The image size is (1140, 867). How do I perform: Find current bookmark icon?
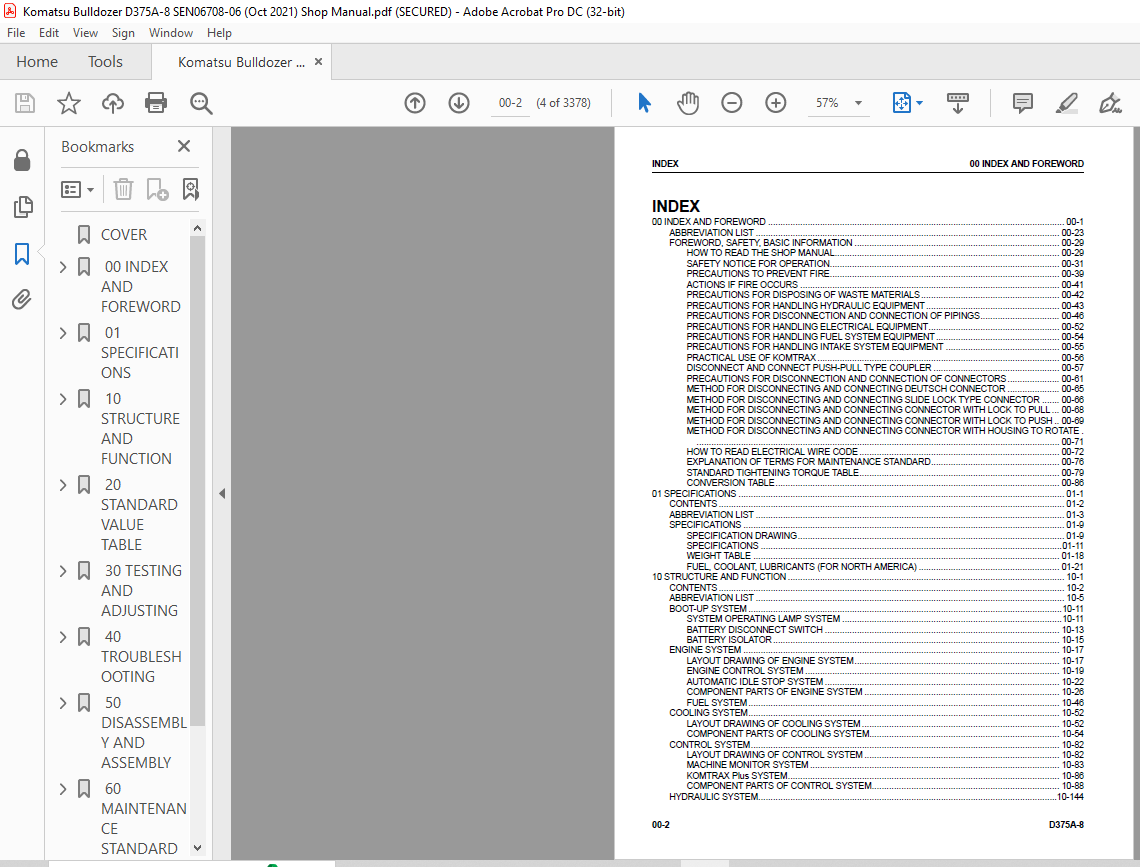(190, 190)
